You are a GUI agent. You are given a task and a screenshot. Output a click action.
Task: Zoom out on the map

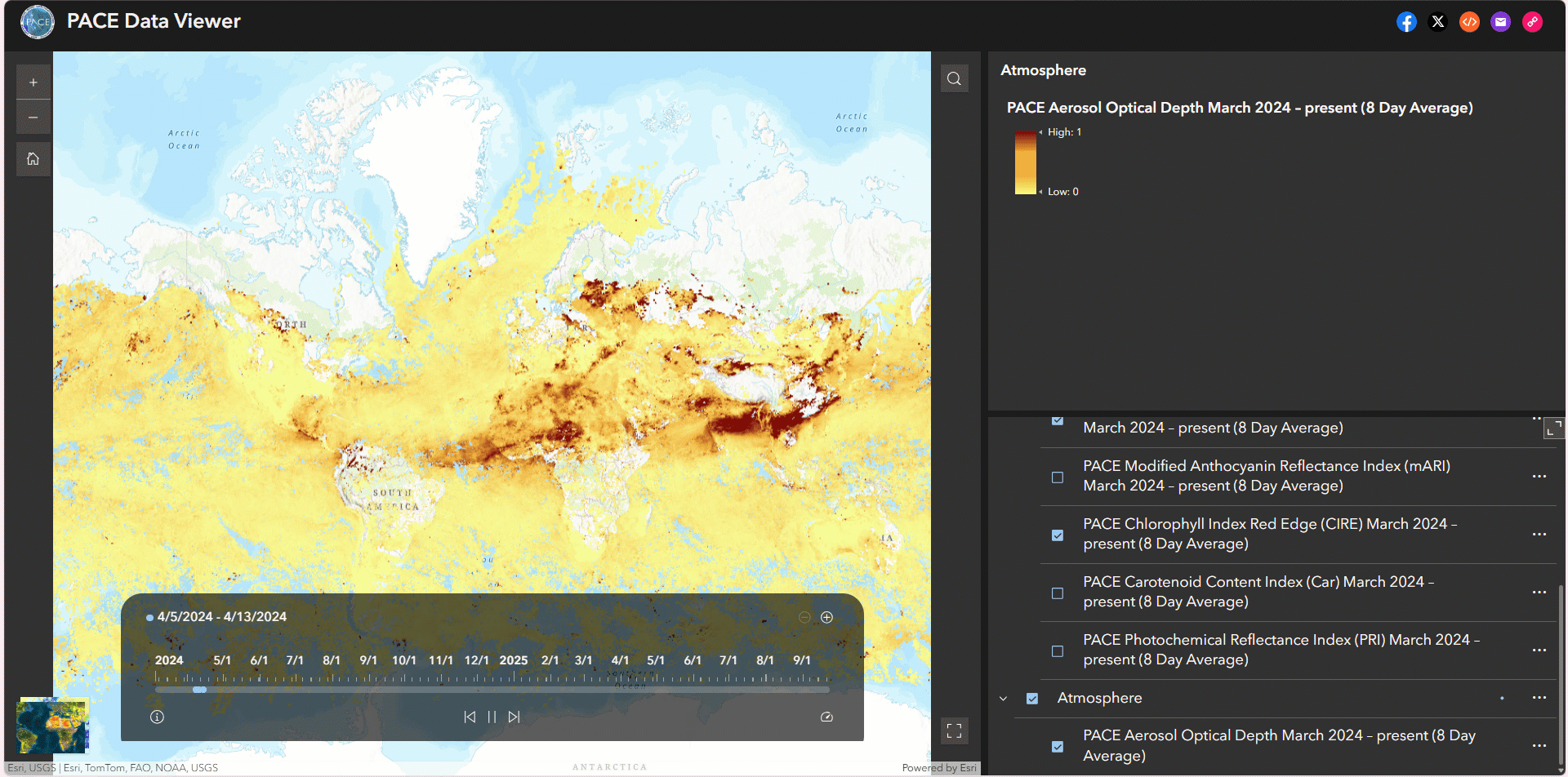(x=33, y=118)
